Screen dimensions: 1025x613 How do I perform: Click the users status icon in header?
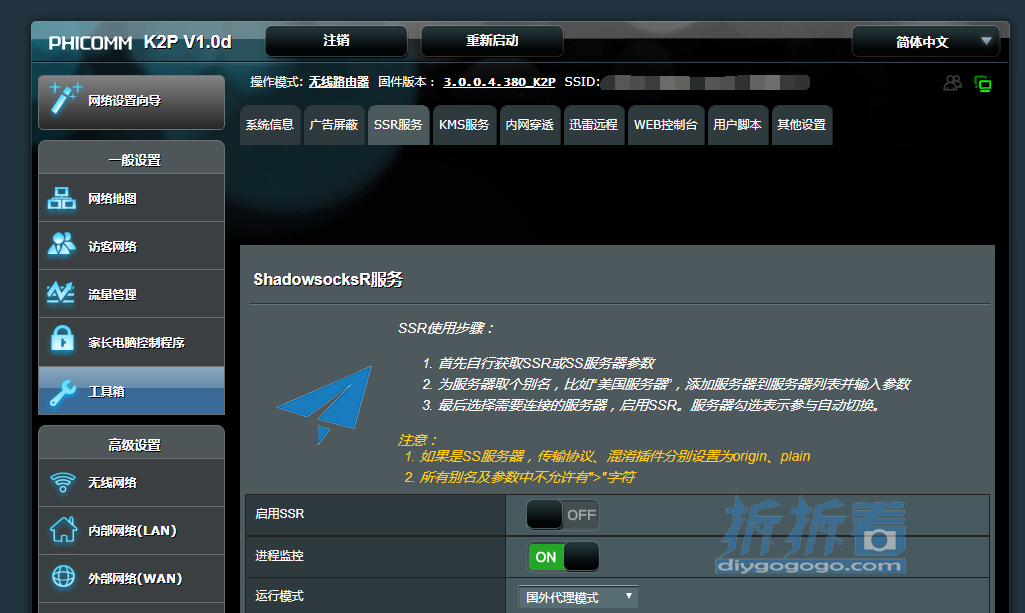[x=952, y=83]
